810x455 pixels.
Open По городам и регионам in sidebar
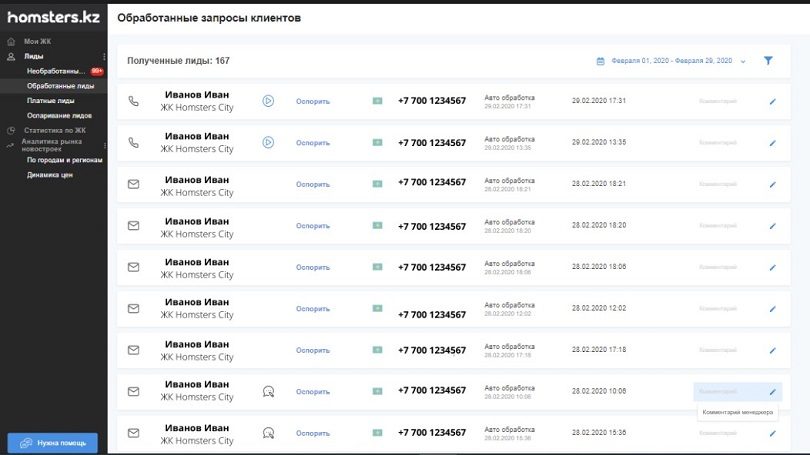pyautogui.click(x=65, y=160)
